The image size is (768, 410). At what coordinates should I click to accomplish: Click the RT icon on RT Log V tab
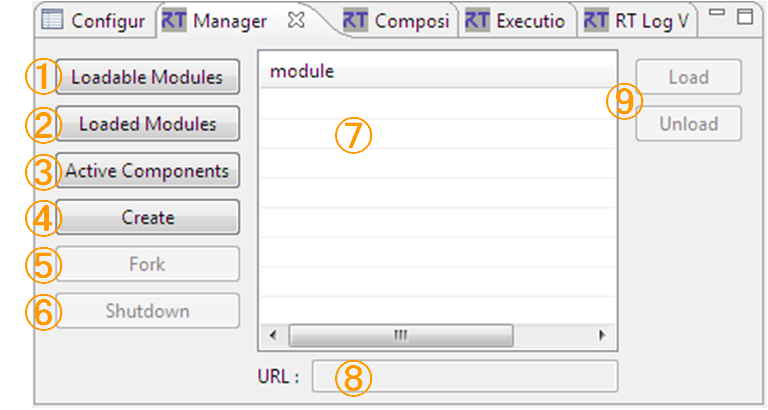tap(596, 21)
